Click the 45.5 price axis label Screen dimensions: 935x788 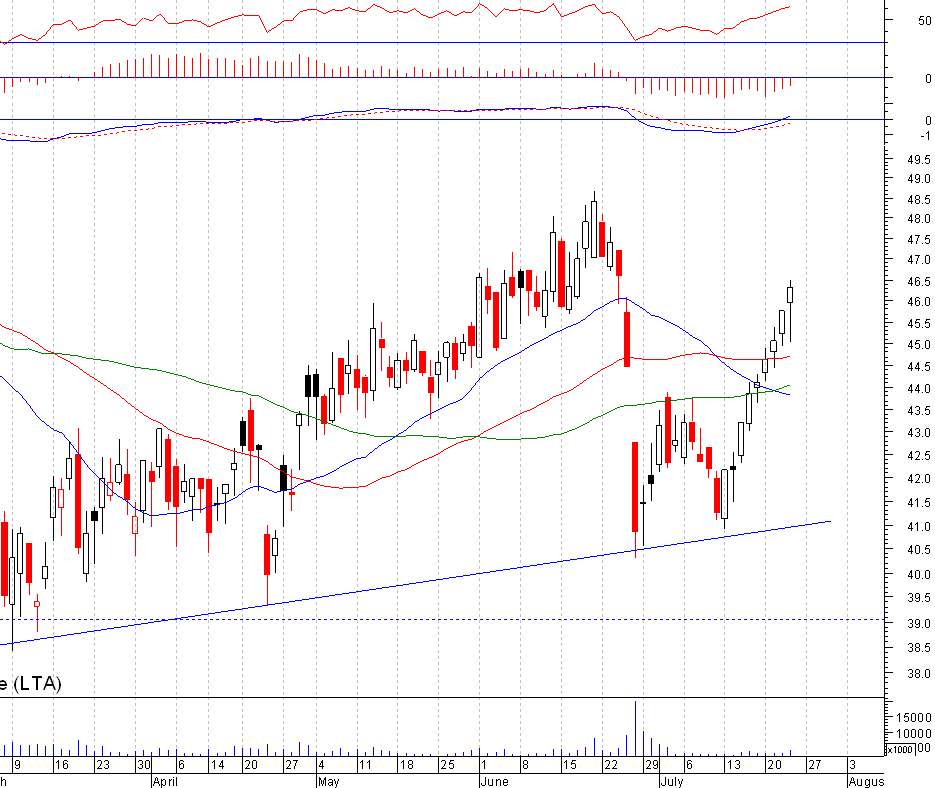coord(918,324)
